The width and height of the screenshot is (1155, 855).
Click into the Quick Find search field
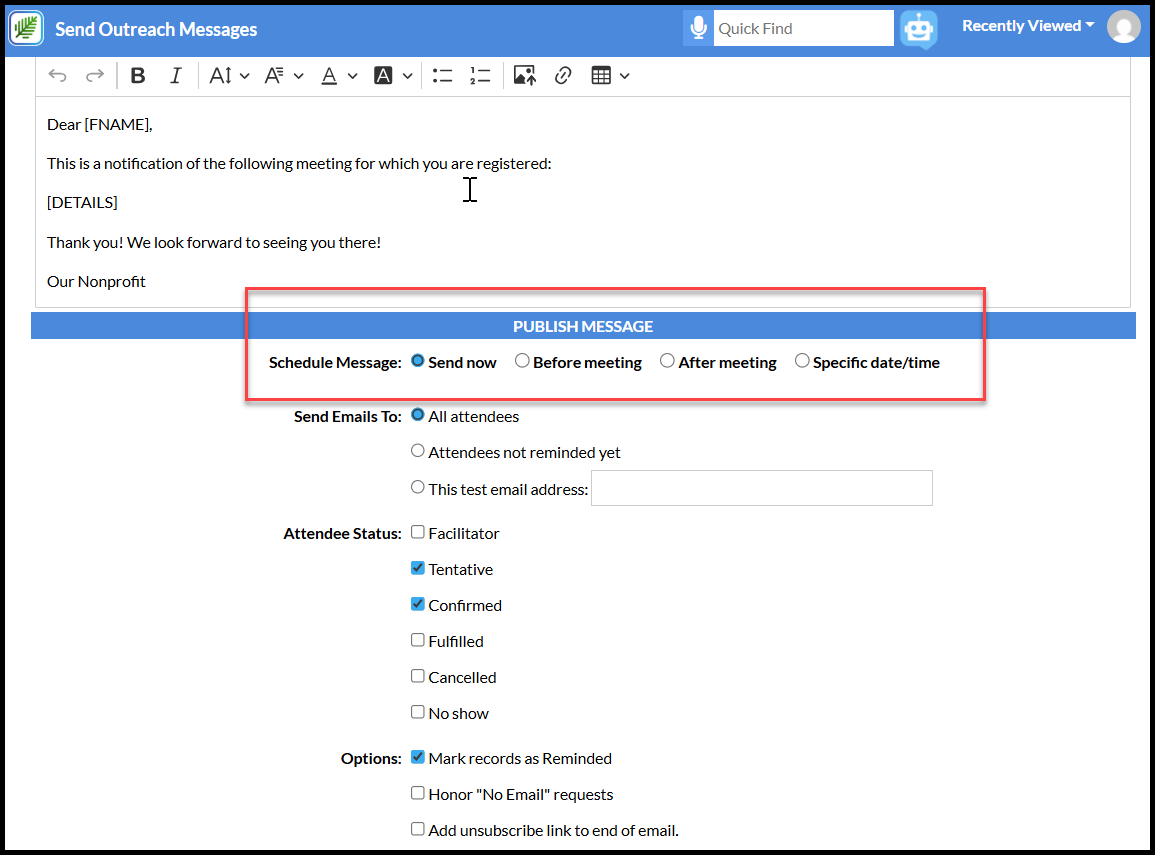[x=803, y=28]
